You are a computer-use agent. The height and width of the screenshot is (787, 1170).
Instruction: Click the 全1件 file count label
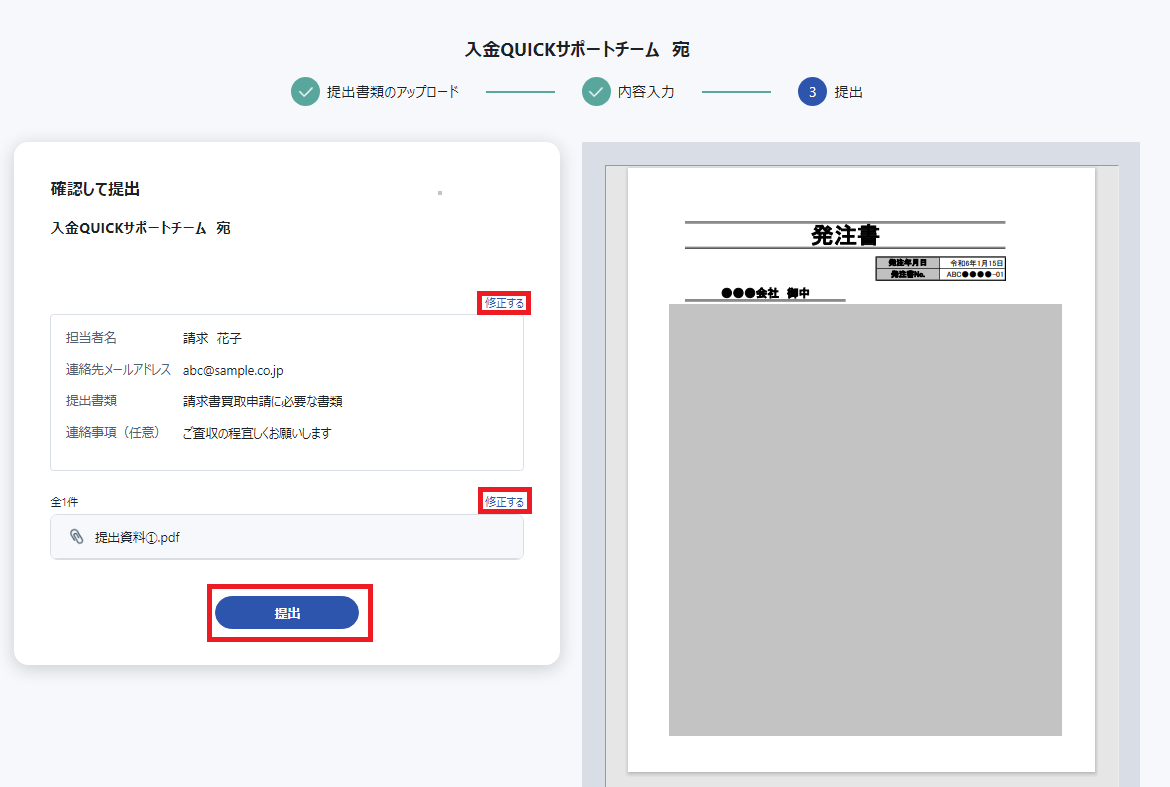pos(64,502)
